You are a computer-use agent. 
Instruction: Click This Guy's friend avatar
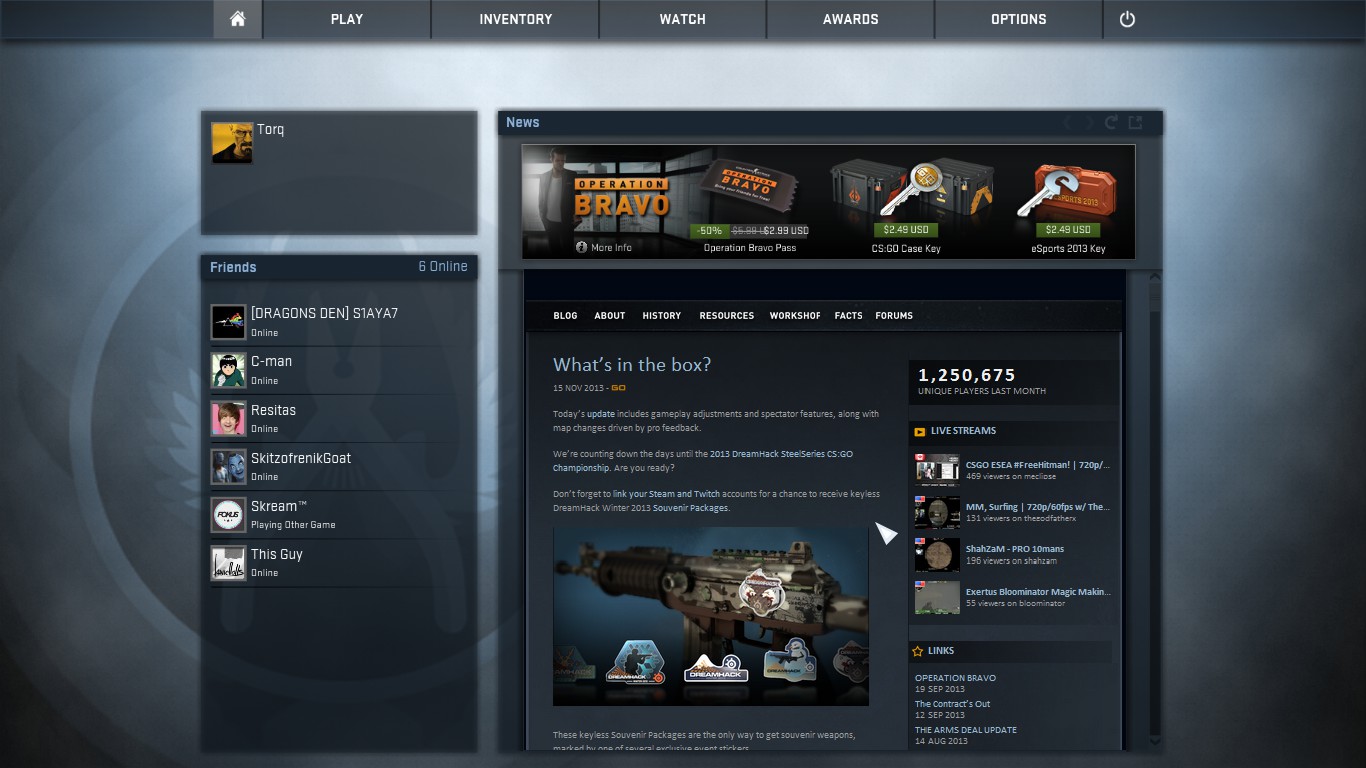tap(228, 562)
